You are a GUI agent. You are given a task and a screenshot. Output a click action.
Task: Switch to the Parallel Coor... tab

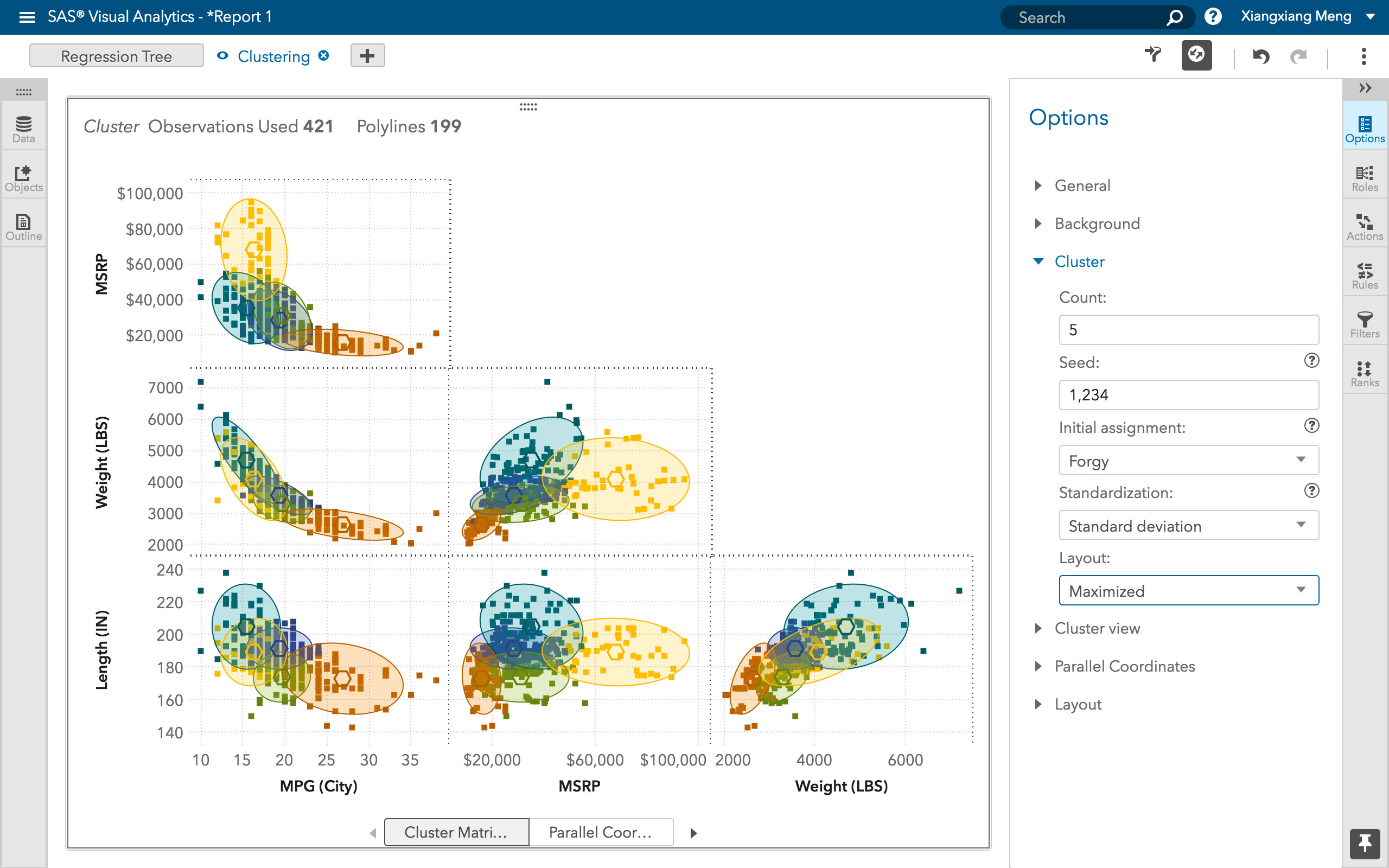tap(599, 833)
